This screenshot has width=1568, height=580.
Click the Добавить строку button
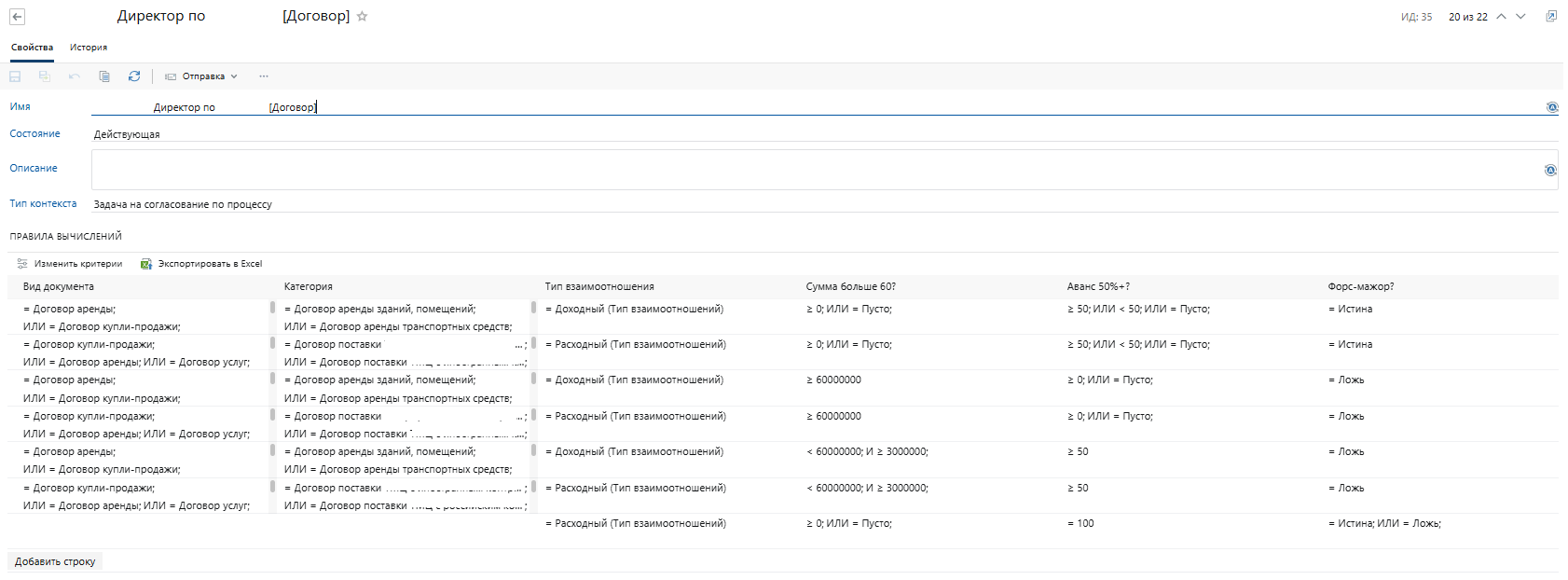(x=55, y=561)
